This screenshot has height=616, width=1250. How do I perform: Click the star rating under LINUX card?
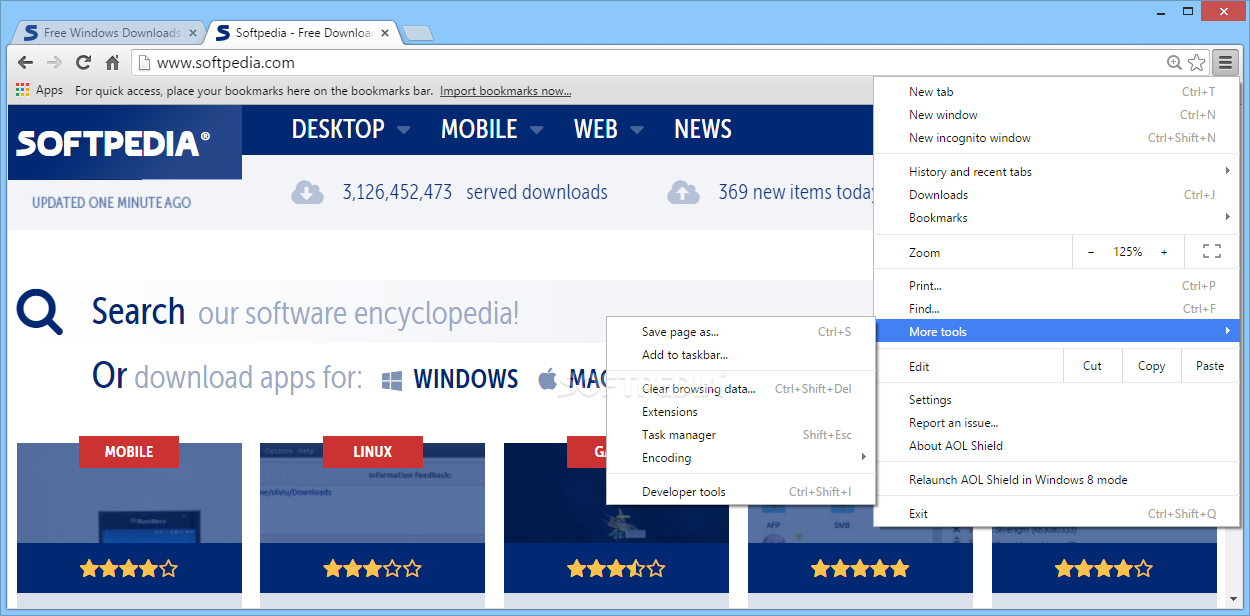coord(372,569)
